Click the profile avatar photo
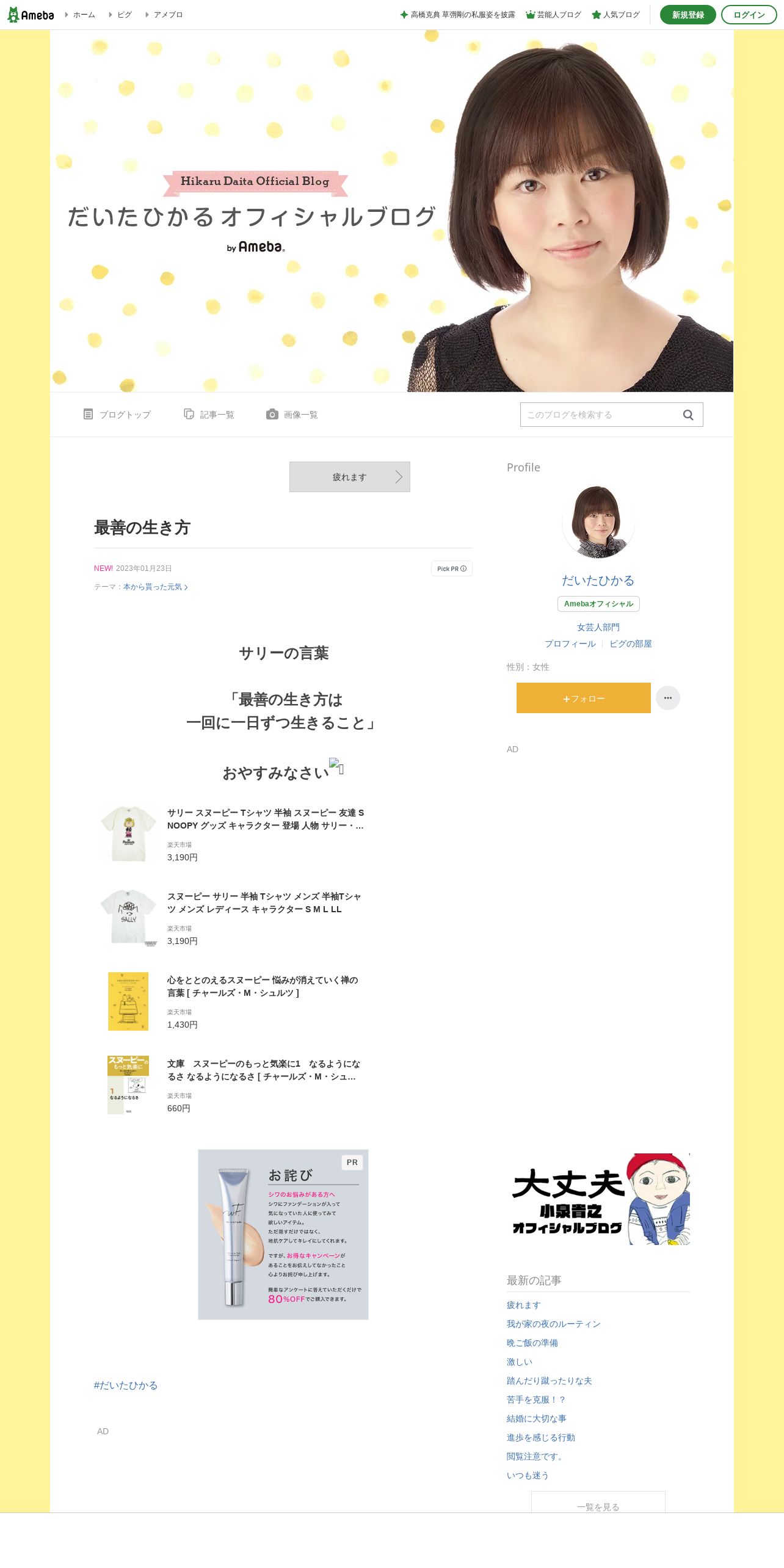Image resolution: width=784 pixels, height=1568 pixels. (x=598, y=522)
